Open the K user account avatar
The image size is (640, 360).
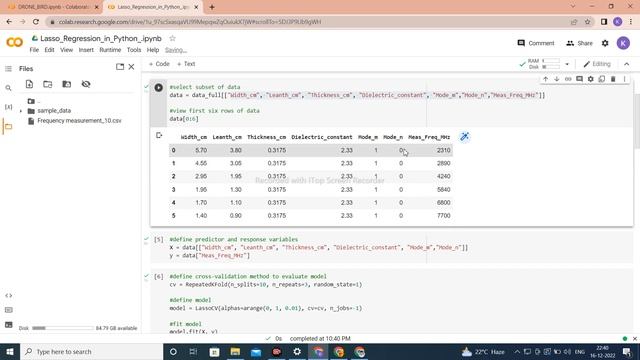623,43
